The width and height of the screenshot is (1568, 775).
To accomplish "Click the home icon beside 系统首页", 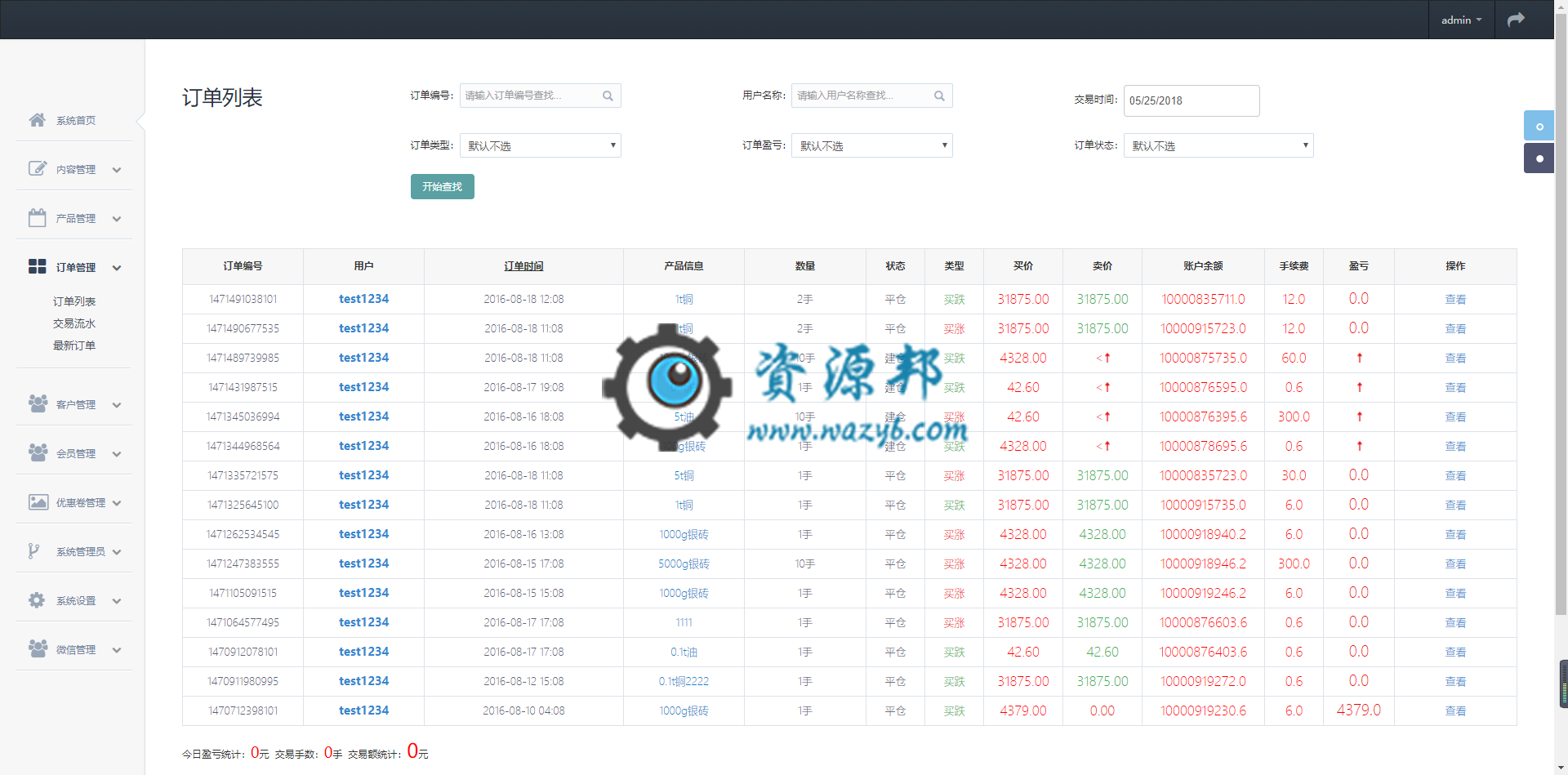I will click(37, 120).
